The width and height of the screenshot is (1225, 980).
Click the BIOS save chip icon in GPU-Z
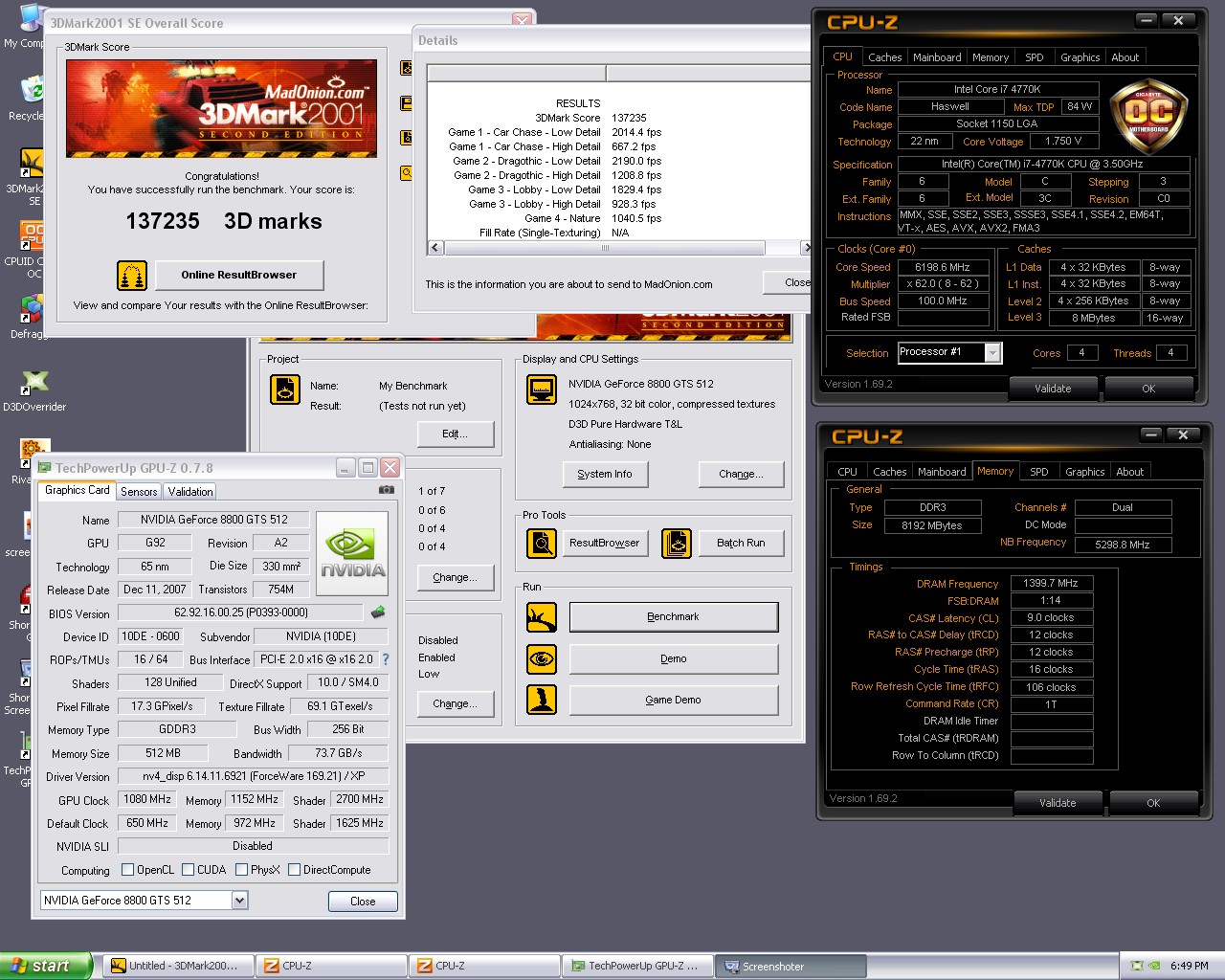(378, 612)
